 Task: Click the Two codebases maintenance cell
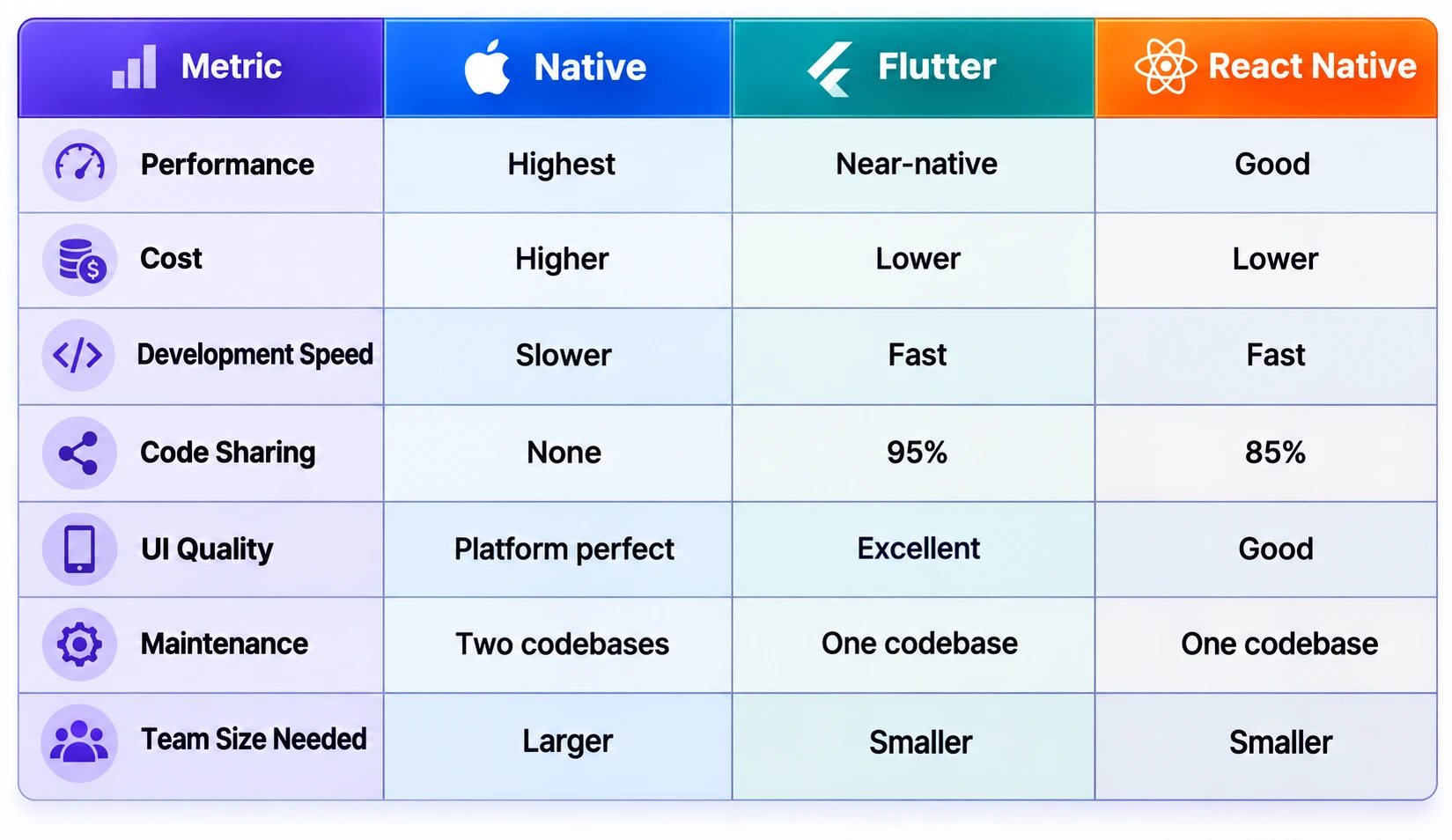coord(558,645)
